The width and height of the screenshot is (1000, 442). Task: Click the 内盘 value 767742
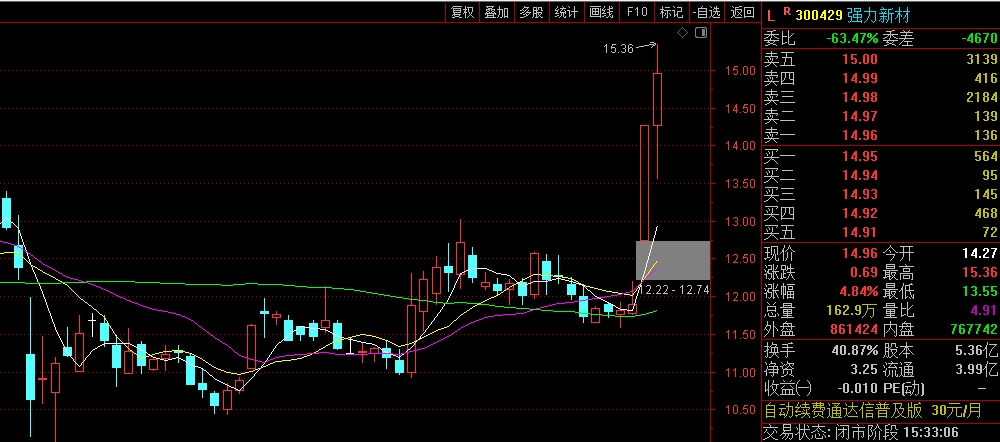tap(972, 330)
